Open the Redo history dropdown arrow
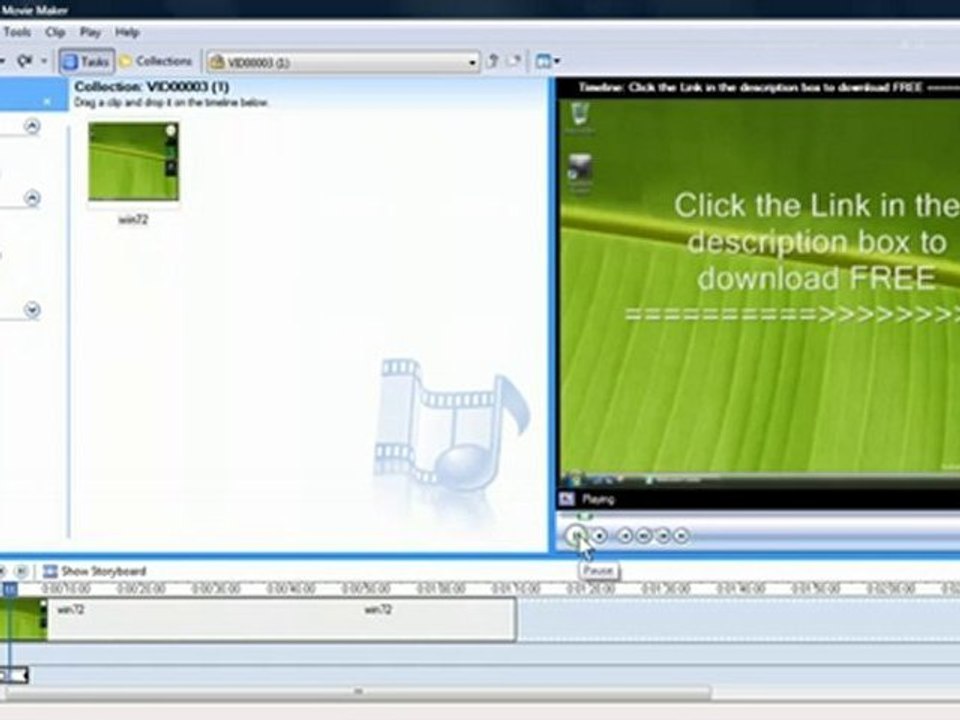This screenshot has height=720, width=960. coord(43,61)
